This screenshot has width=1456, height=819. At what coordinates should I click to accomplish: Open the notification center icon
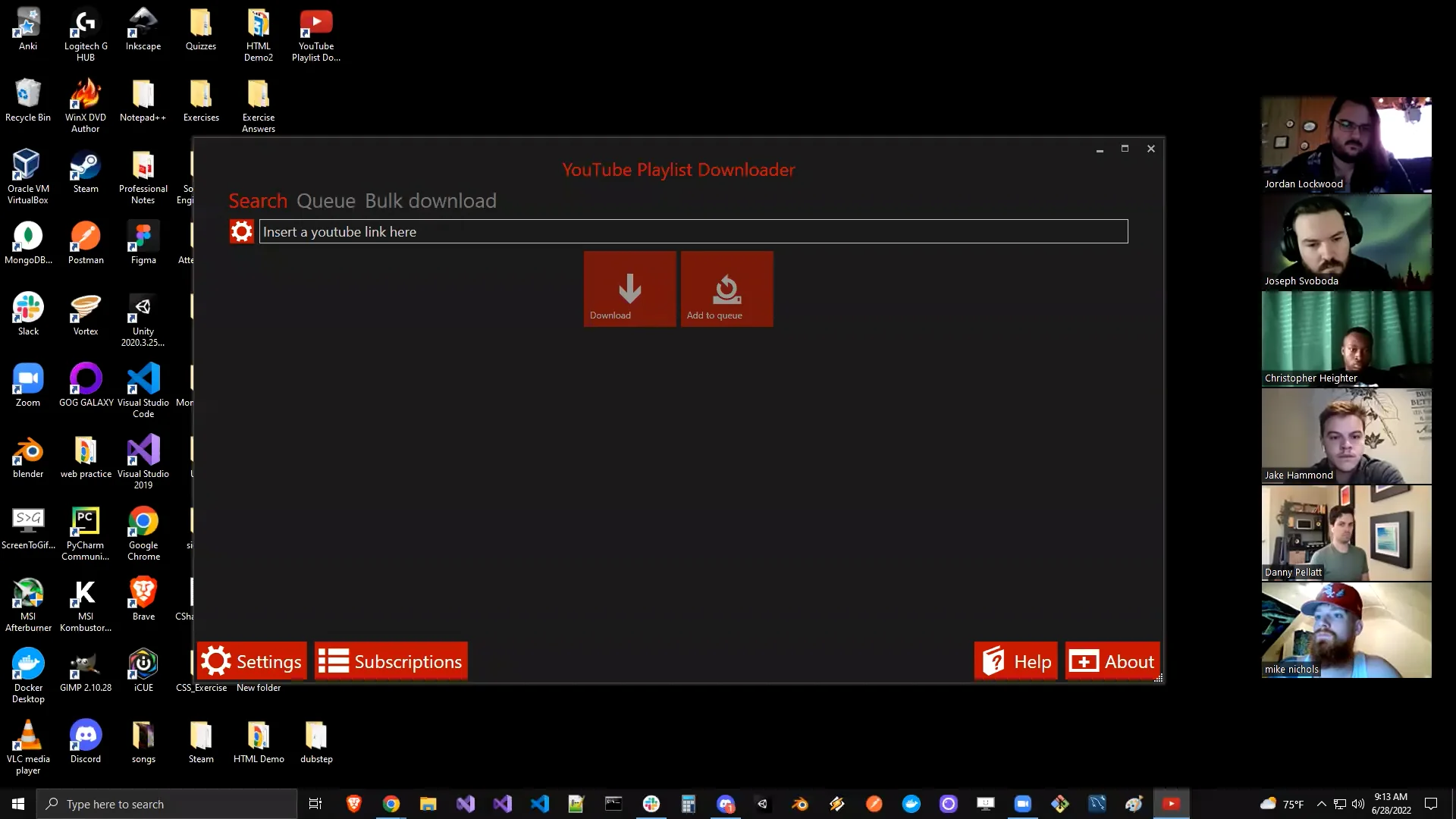point(1431,804)
